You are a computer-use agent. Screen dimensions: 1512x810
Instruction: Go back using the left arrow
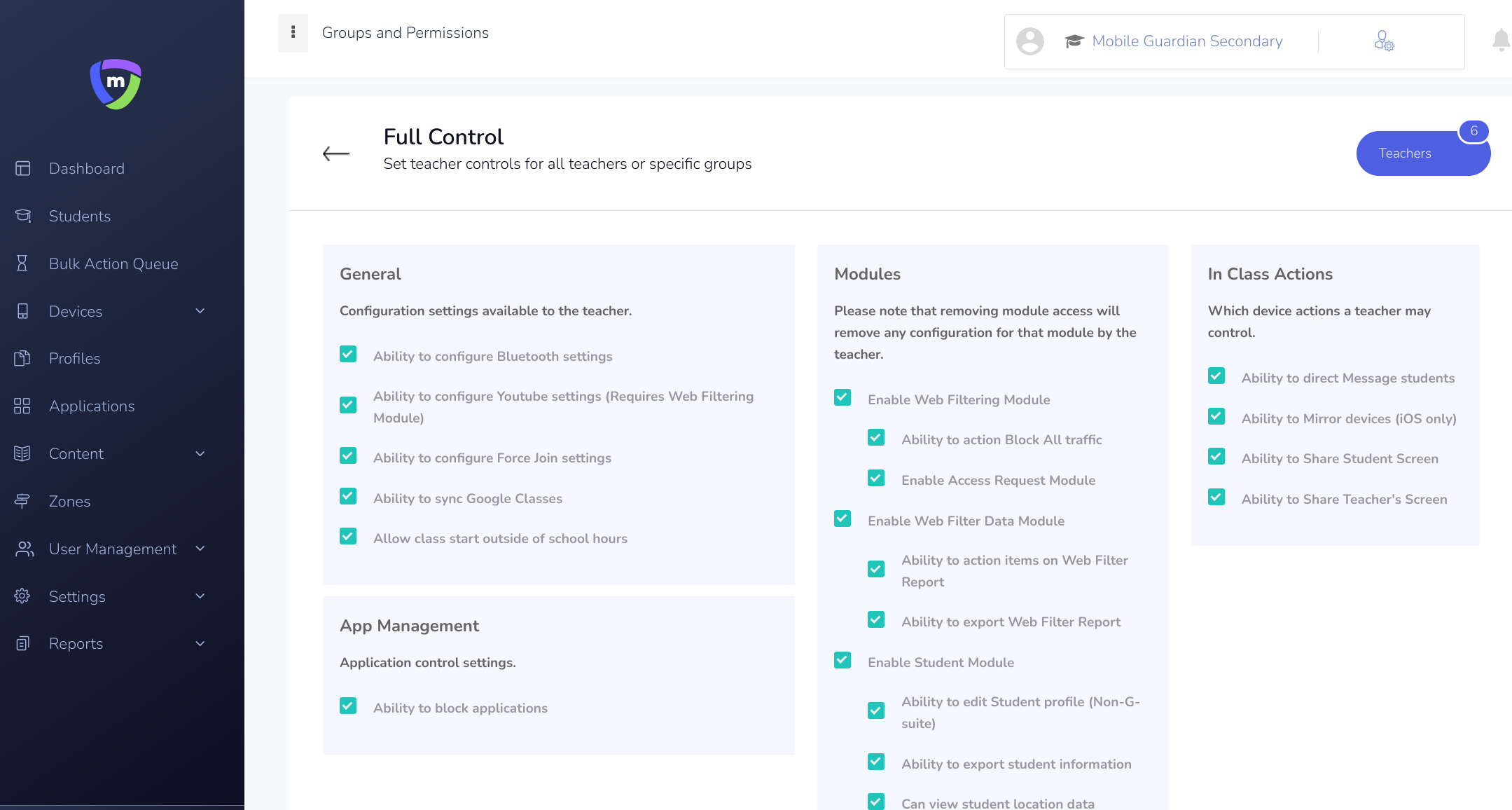click(x=336, y=153)
